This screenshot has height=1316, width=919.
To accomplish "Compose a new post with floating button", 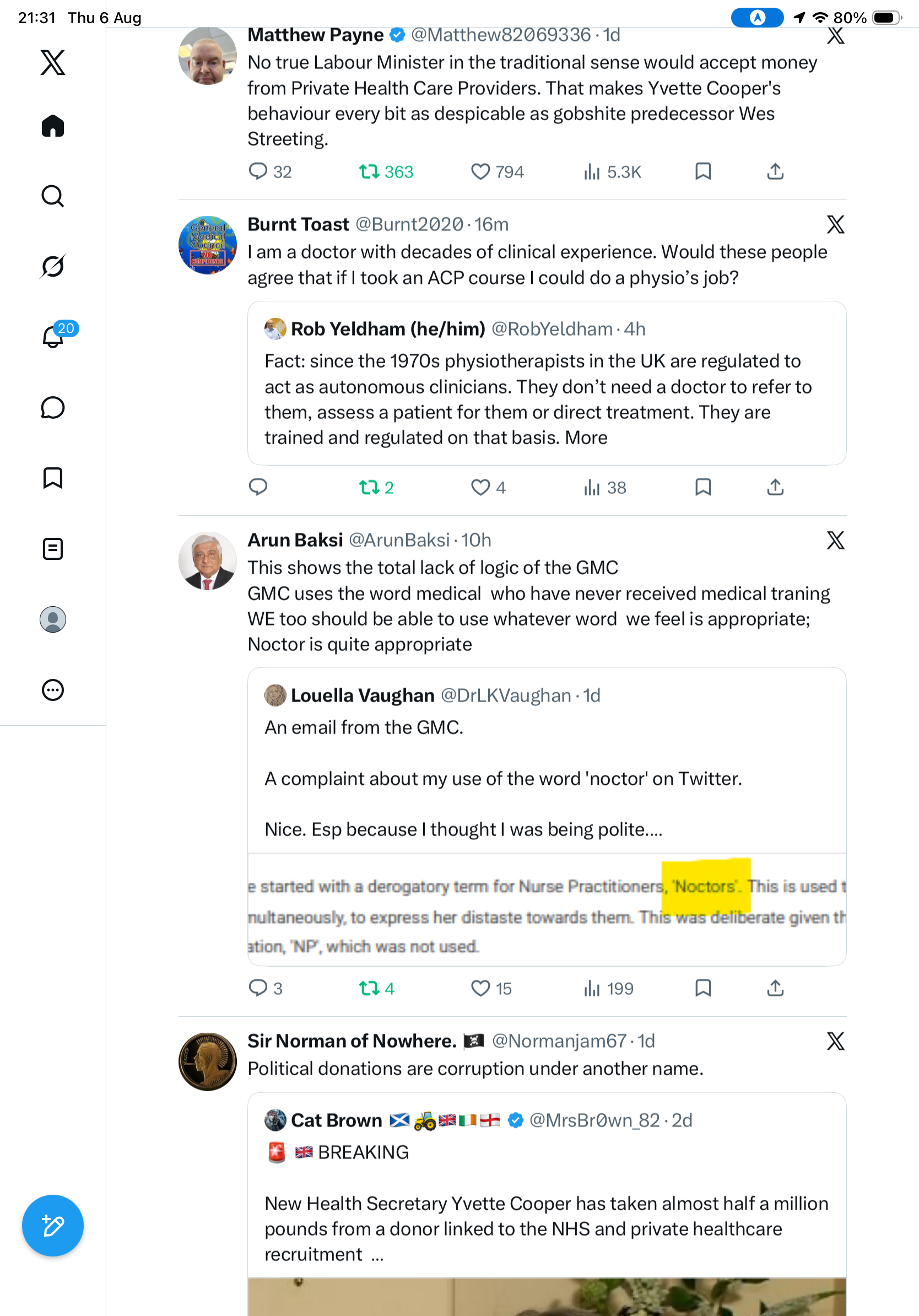I will pos(53,1226).
